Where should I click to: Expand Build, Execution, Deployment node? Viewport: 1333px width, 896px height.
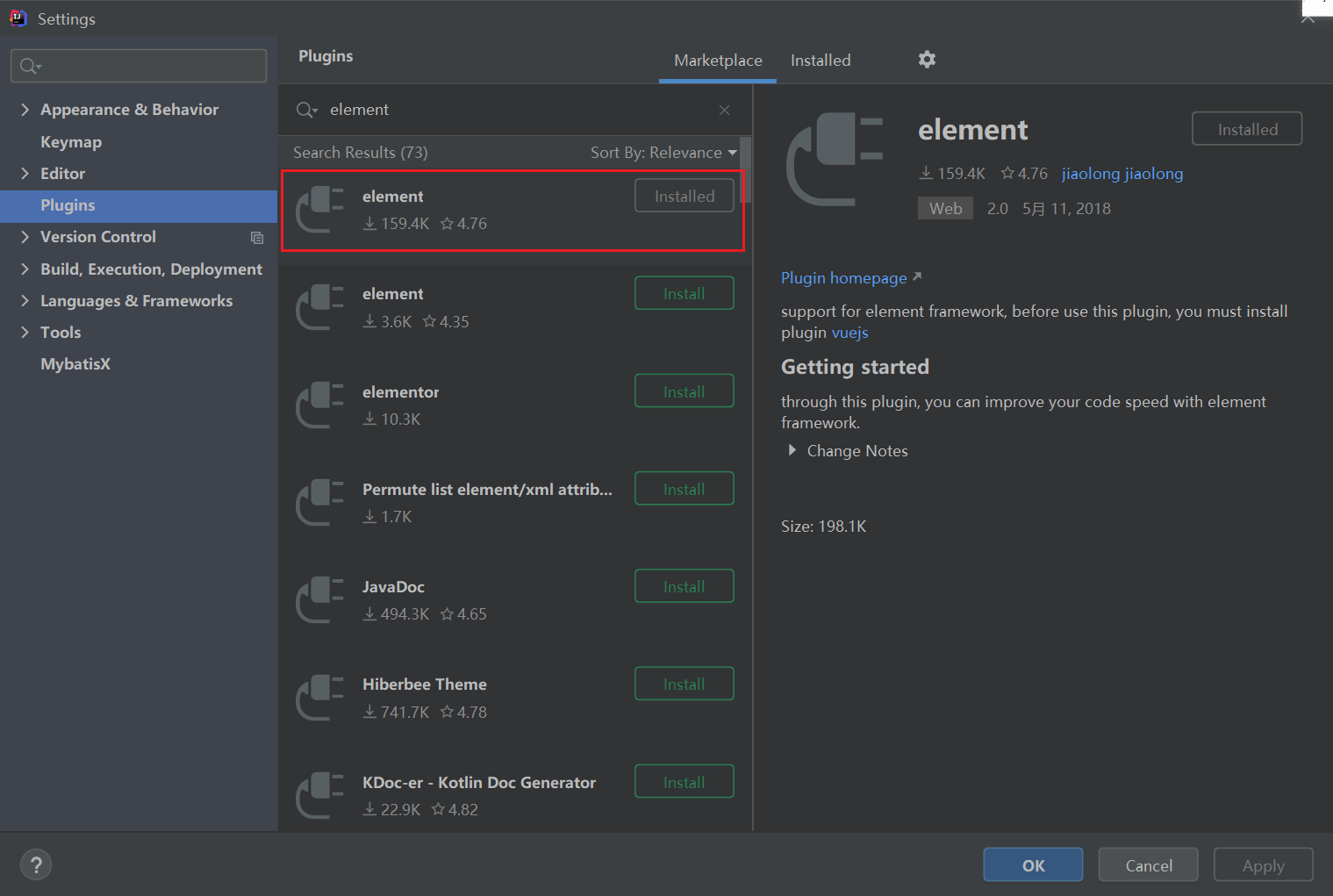click(25, 269)
